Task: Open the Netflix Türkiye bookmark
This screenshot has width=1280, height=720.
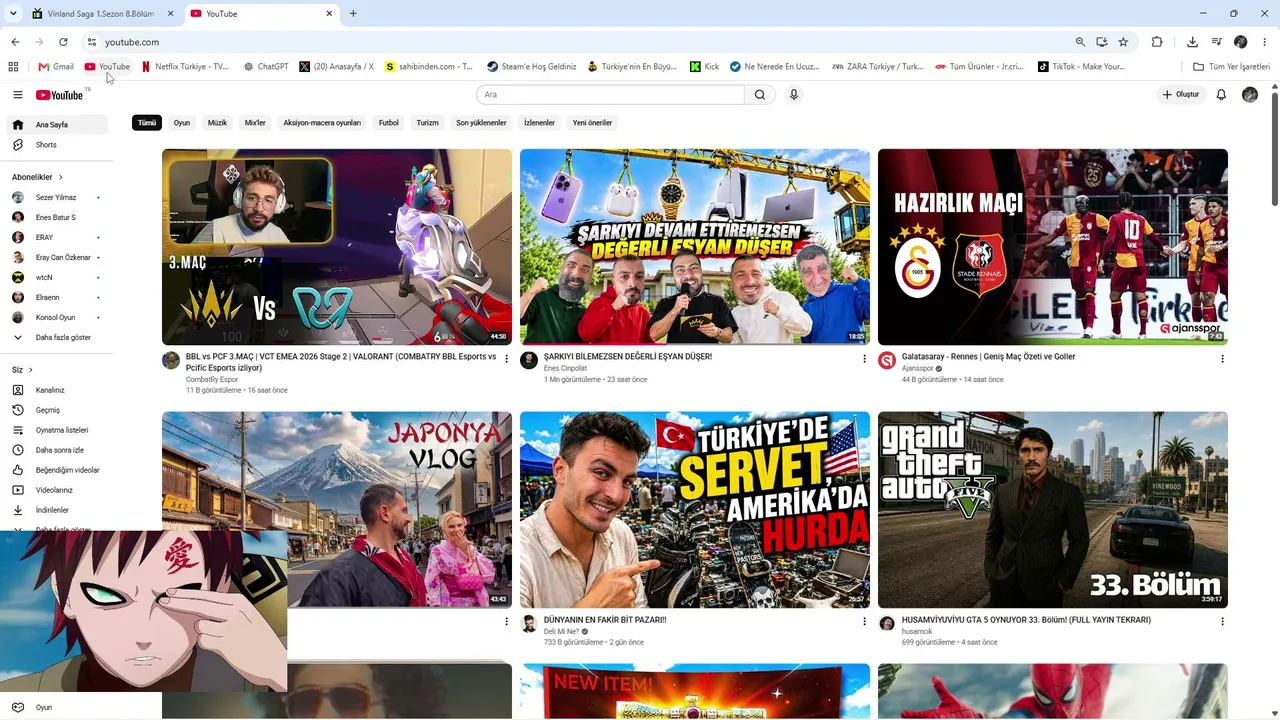Action: [x=186, y=67]
